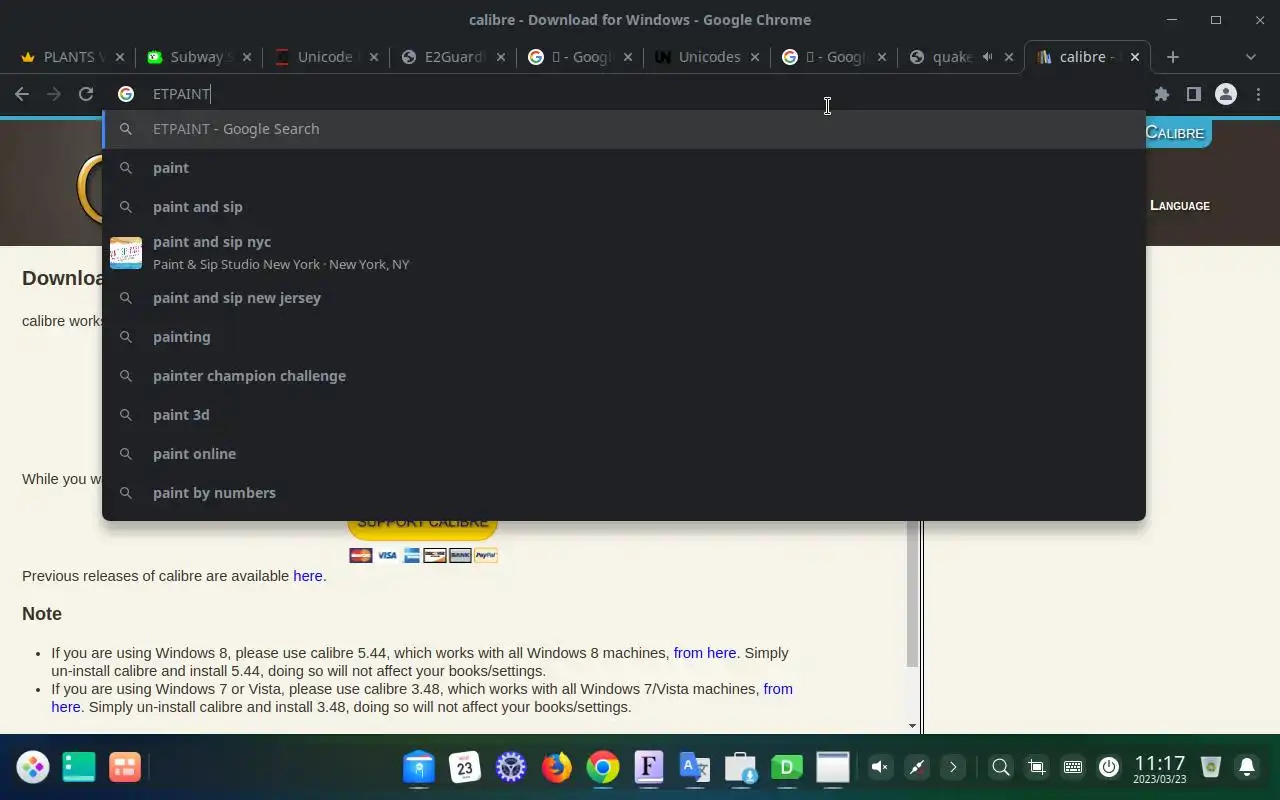Click the Paint & Sip Studio thumbnail
The image size is (1280, 800).
126,253
